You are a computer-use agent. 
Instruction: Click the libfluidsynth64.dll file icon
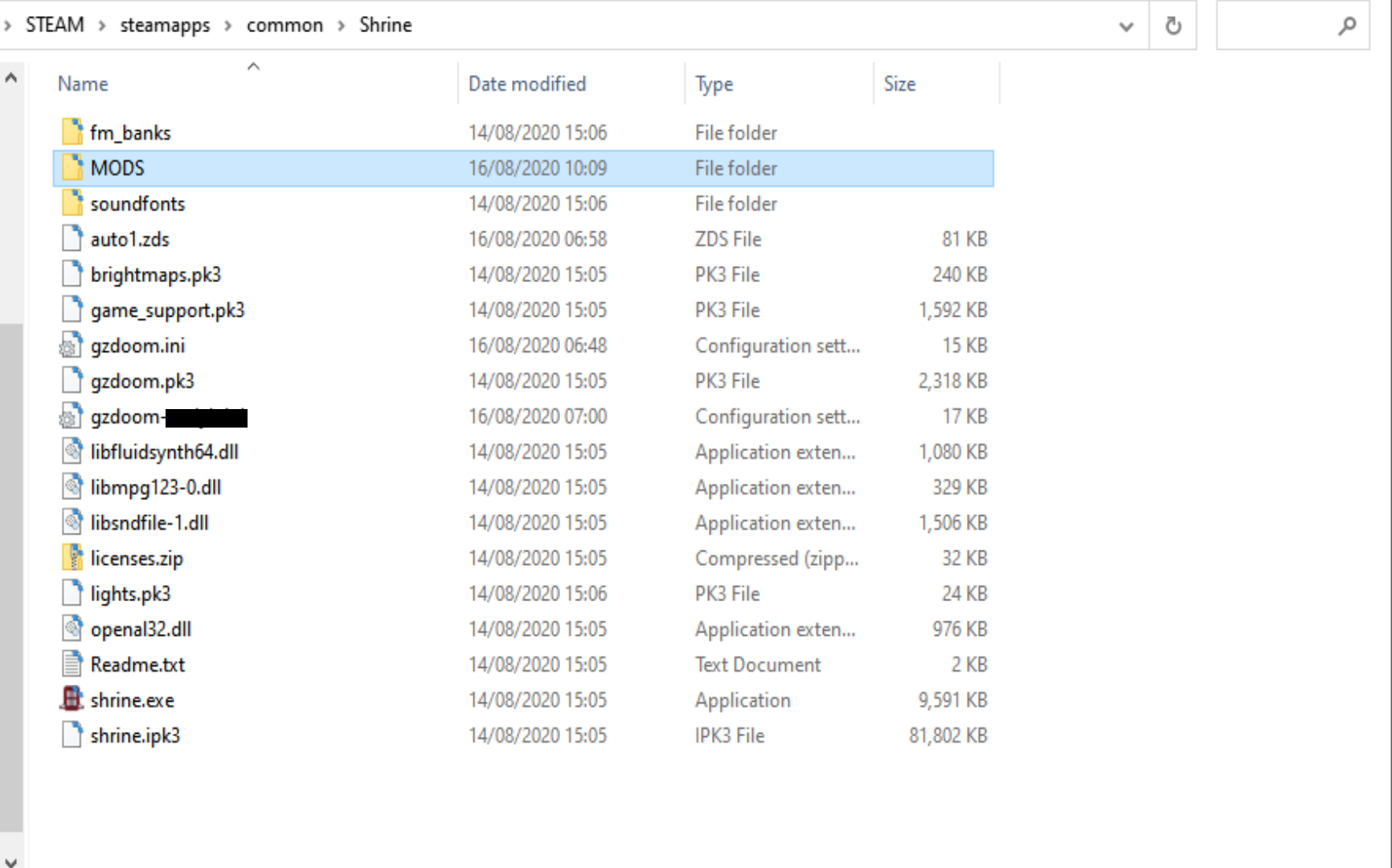coord(72,452)
